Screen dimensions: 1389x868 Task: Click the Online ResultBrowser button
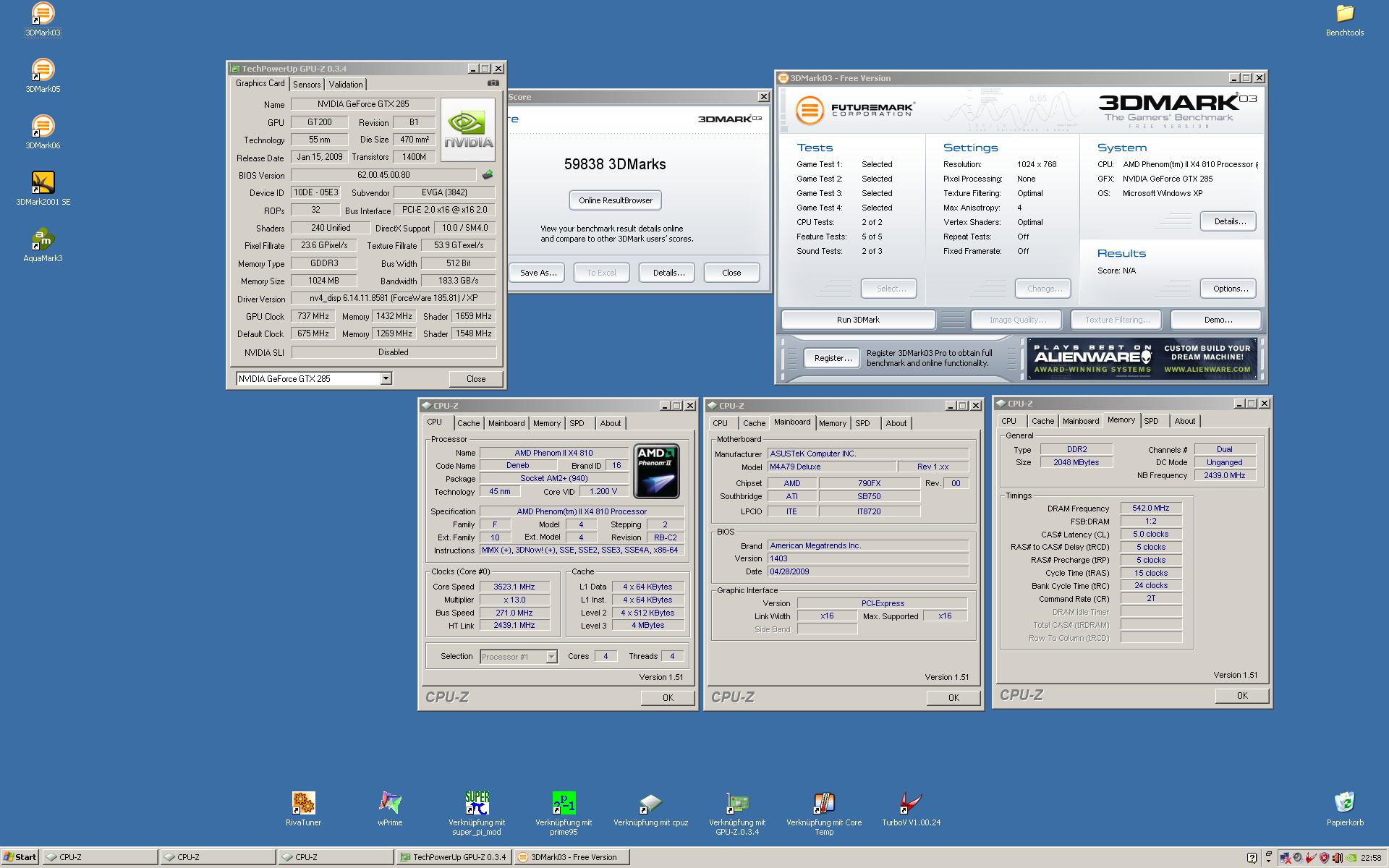(616, 200)
